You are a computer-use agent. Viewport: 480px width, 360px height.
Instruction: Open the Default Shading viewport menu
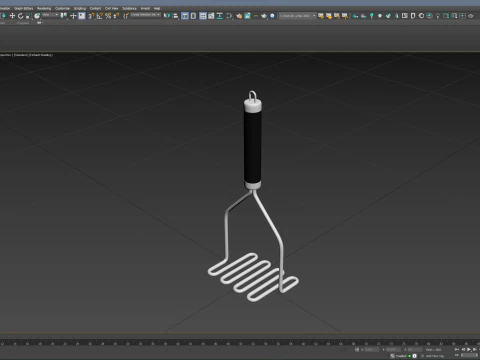pos(41,55)
